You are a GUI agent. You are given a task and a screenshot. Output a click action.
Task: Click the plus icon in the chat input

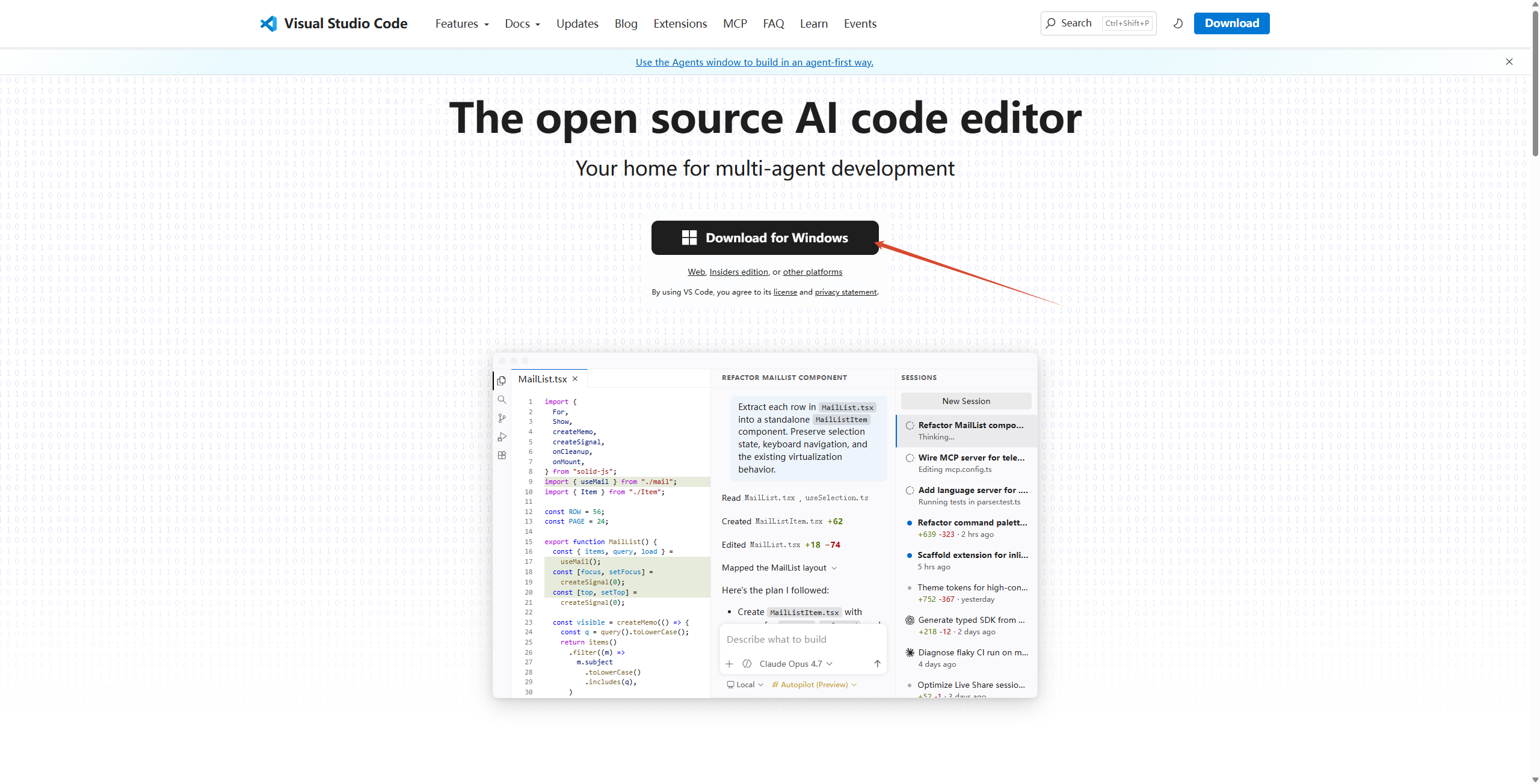point(729,664)
